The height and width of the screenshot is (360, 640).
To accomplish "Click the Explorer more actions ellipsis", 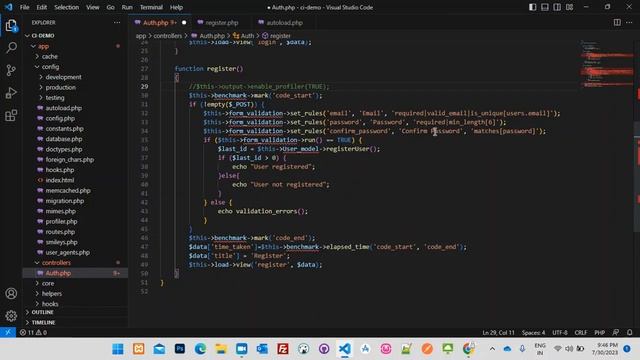I will 117,22.
